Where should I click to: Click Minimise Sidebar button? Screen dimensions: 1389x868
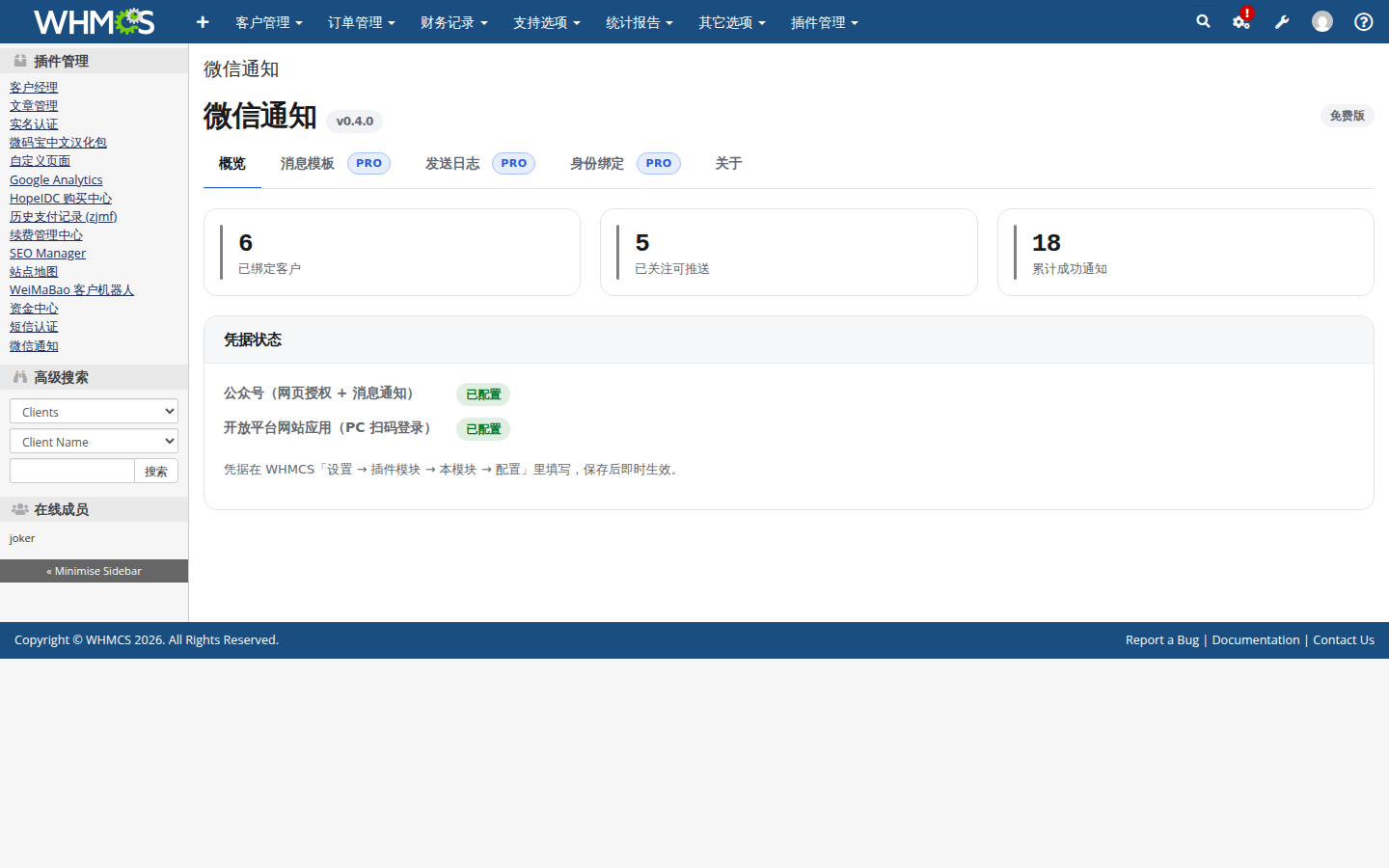94,571
